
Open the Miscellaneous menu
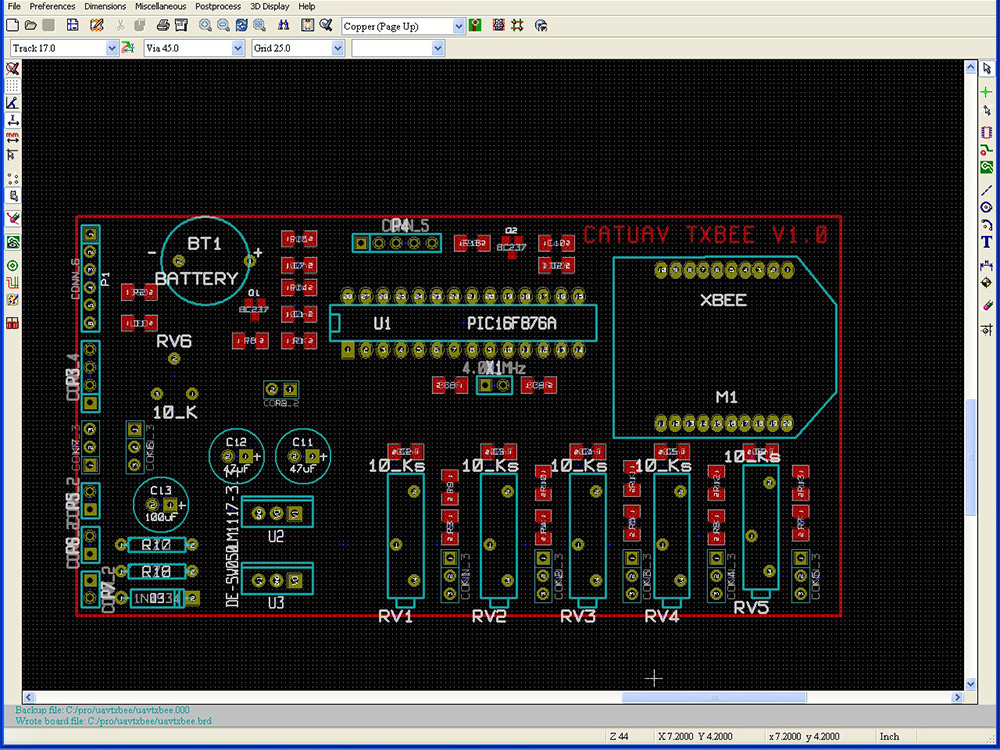point(161,6)
